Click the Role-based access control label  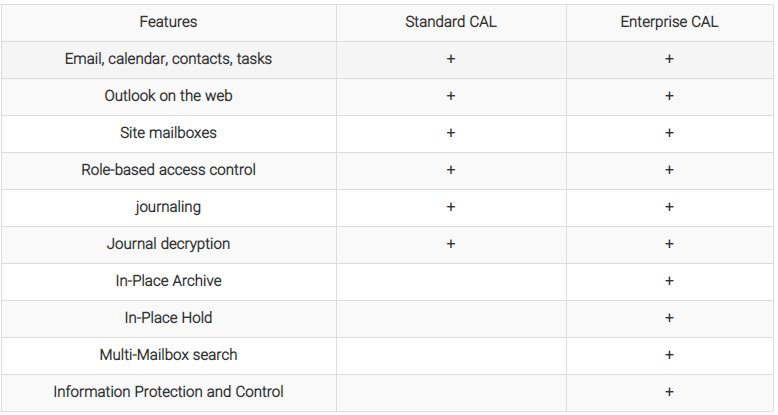tap(168, 170)
